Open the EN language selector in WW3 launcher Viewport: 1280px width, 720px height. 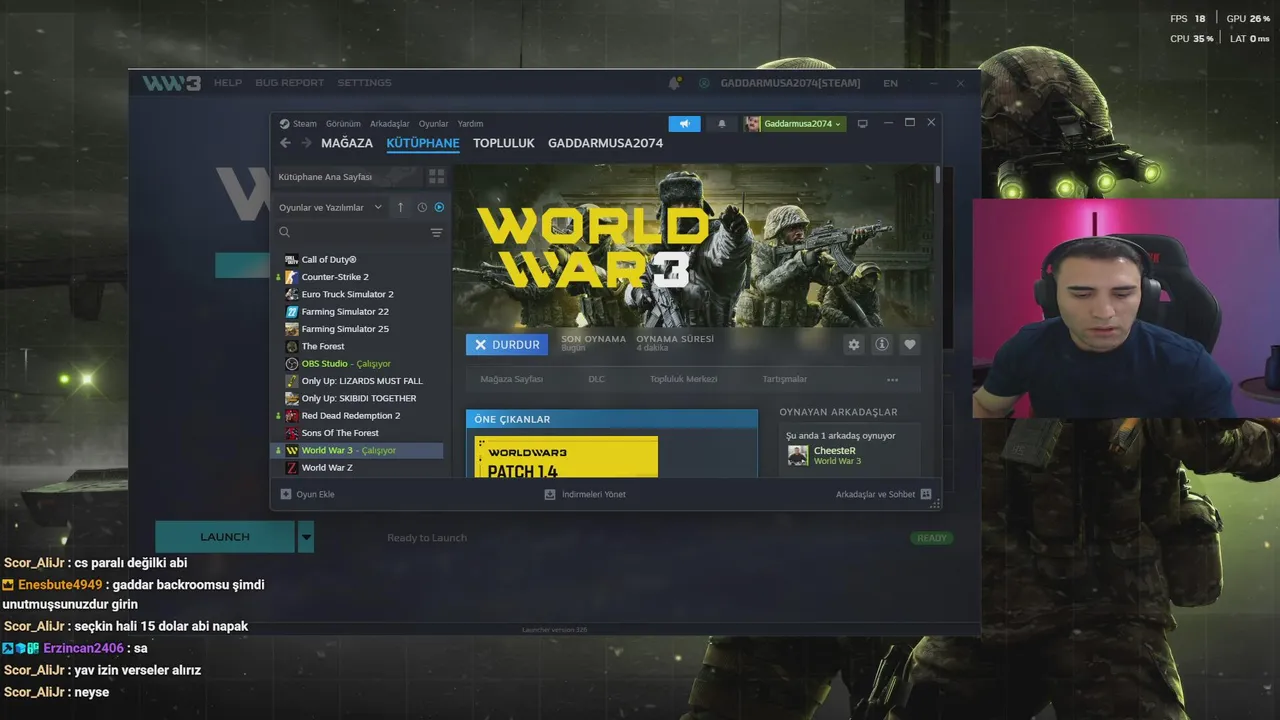click(890, 83)
